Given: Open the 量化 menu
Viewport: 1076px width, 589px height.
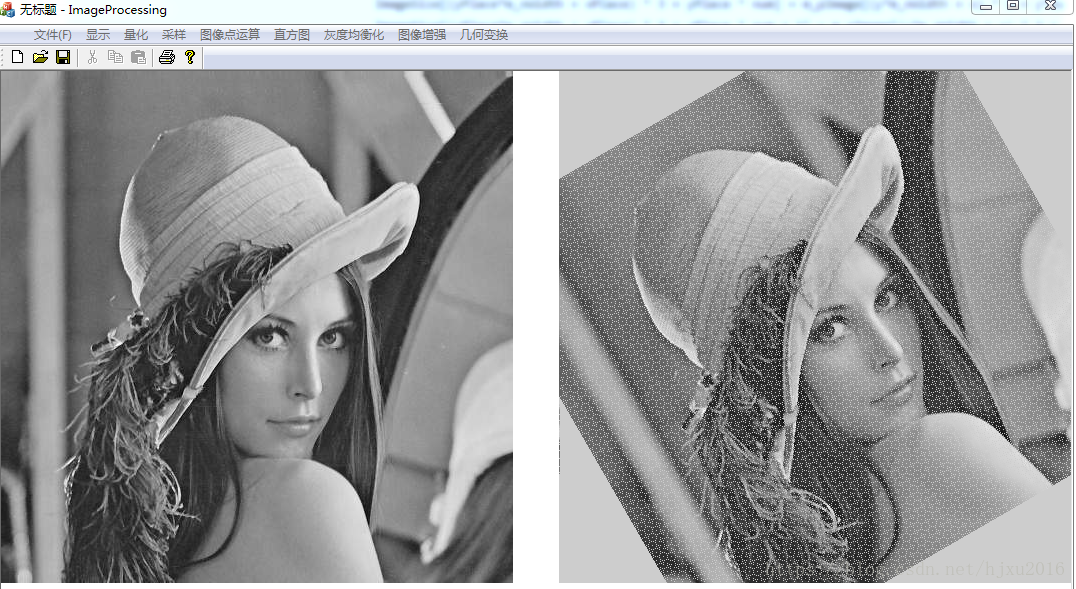Looking at the screenshot, I should 136,34.
